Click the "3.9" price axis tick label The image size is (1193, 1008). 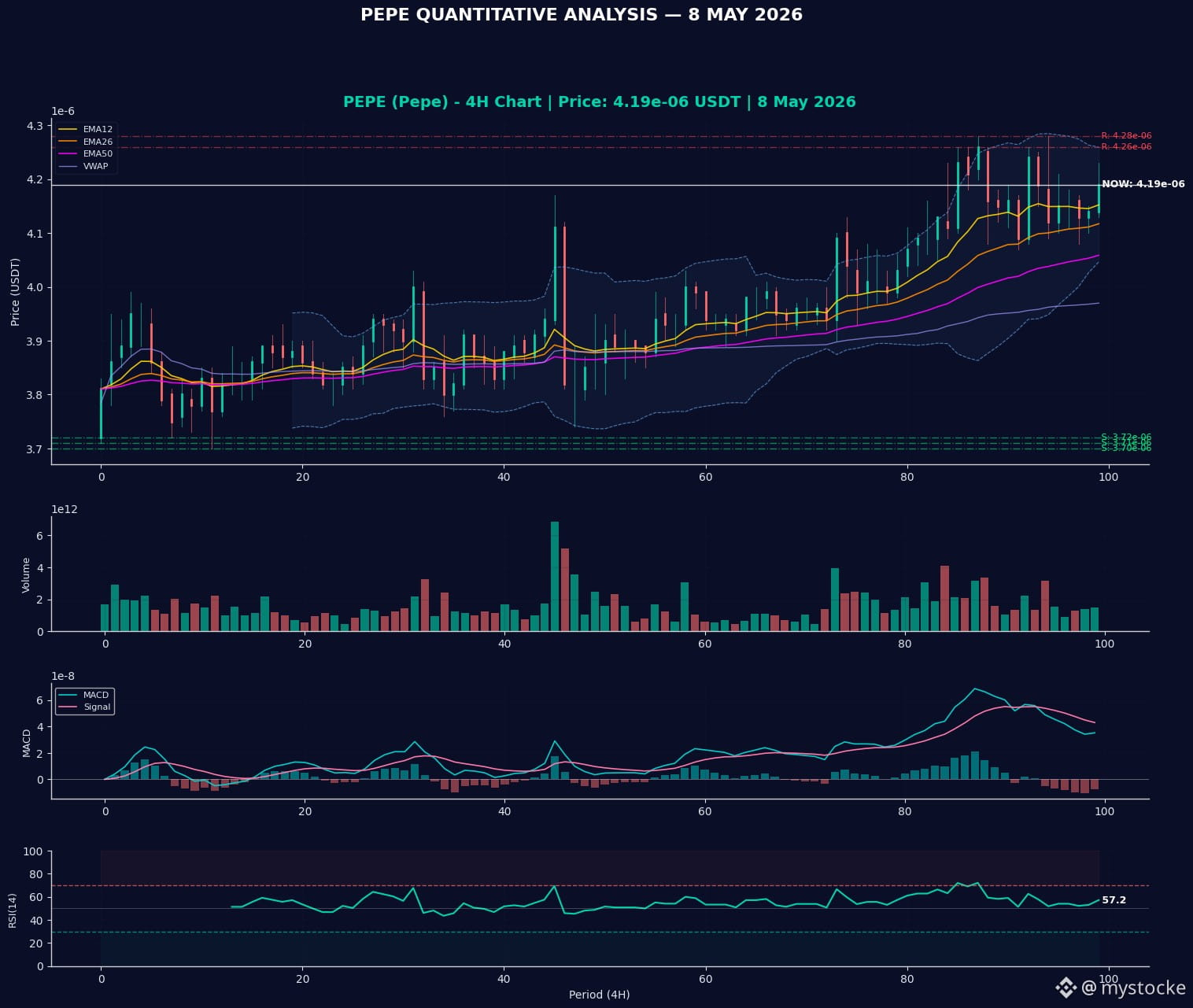[35, 342]
